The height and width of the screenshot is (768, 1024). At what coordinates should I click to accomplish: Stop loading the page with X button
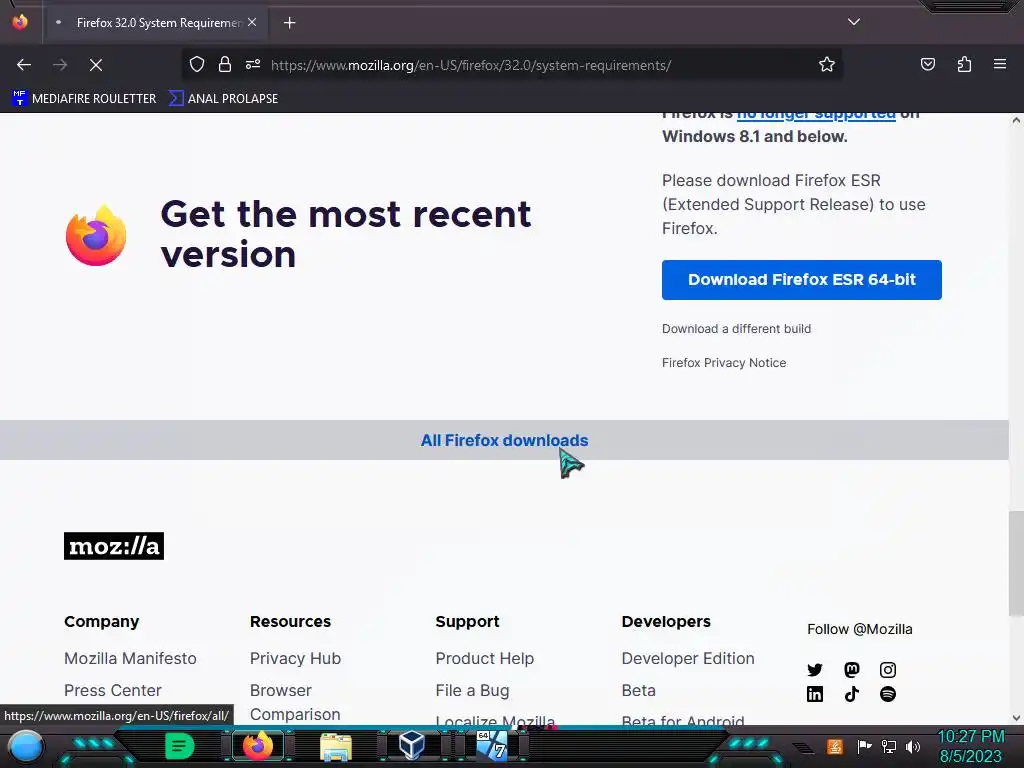pyautogui.click(x=96, y=65)
